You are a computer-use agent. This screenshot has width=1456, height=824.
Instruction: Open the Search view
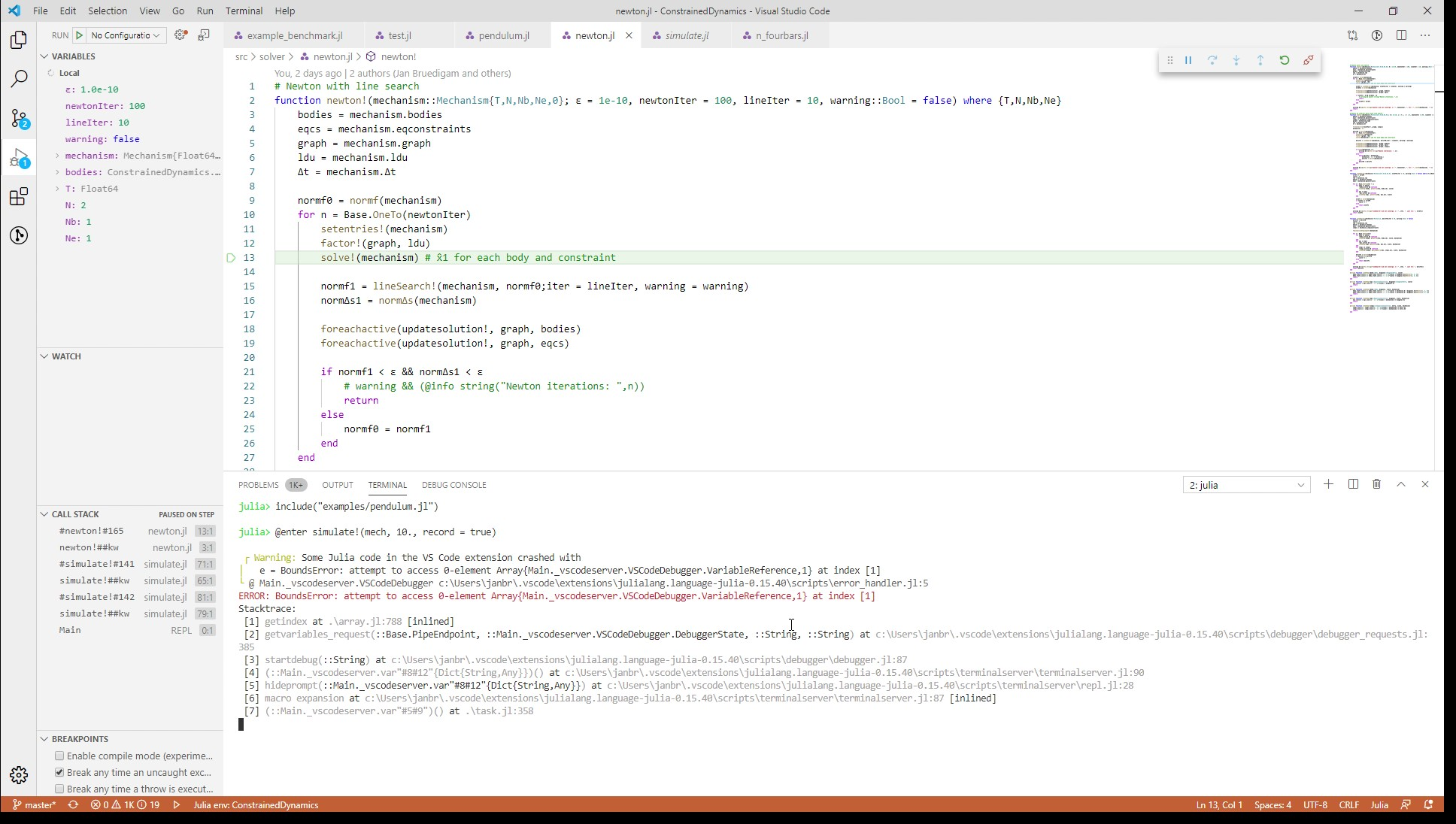18,77
